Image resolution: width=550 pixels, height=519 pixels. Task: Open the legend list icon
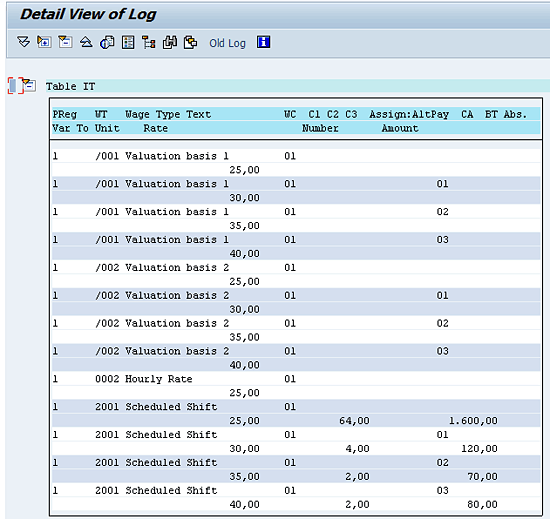[x=128, y=42]
